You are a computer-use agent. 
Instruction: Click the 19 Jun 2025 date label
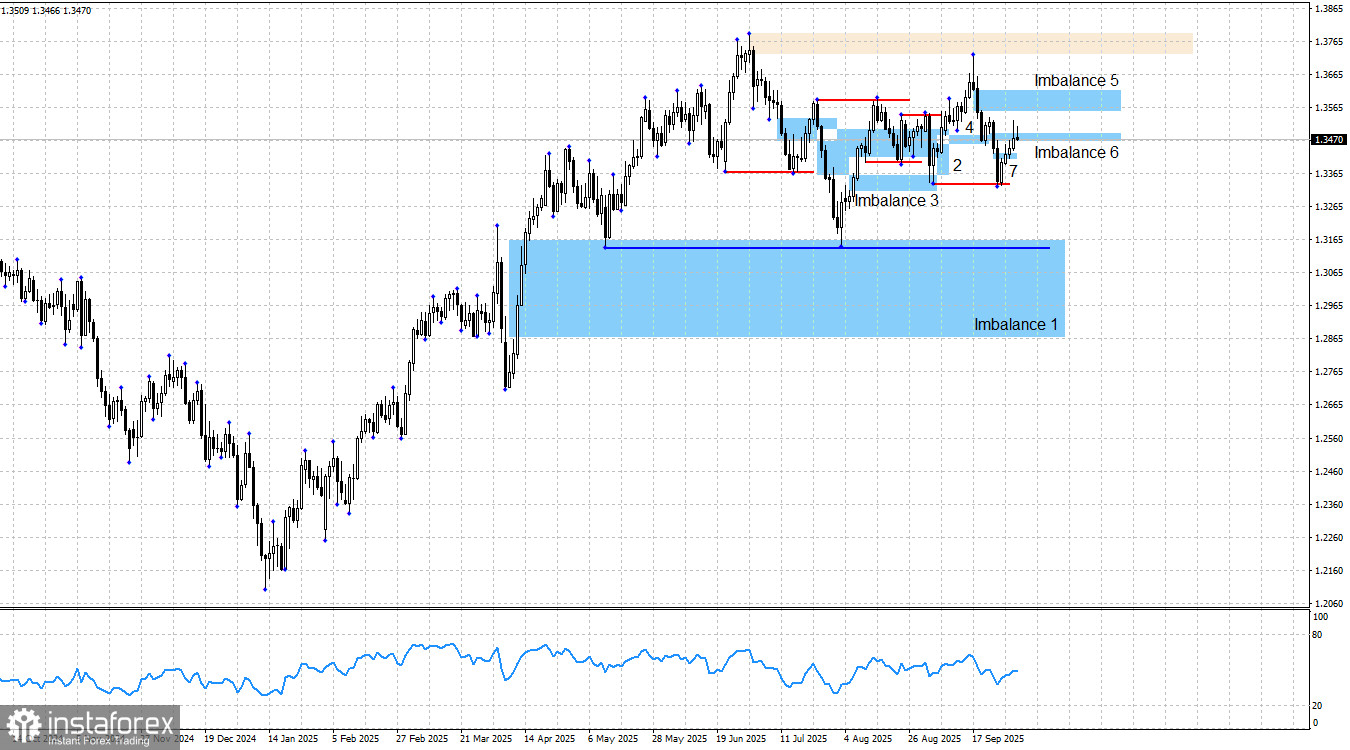pyautogui.click(x=741, y=739)
